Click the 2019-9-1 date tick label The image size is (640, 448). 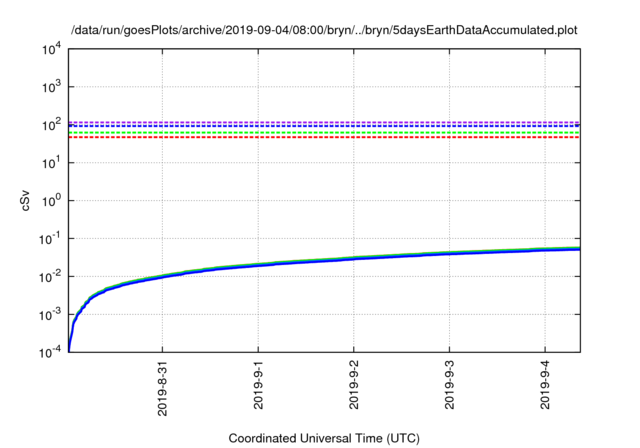(x=258, y=385)
